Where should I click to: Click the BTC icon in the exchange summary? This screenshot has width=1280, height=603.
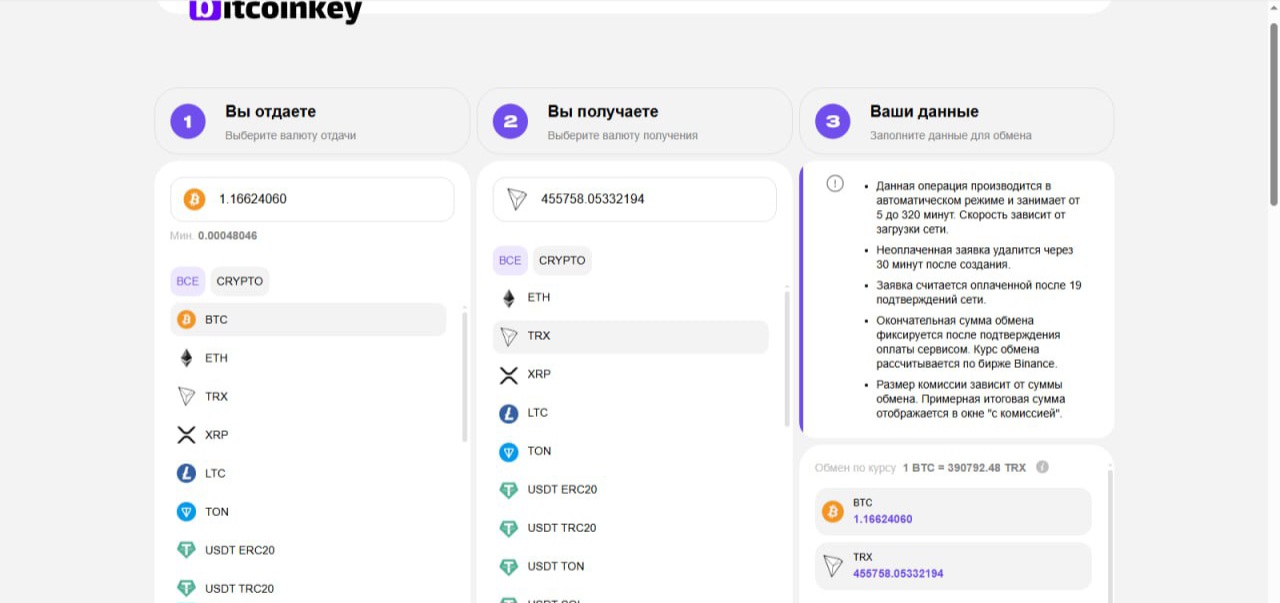click(832, 512)
